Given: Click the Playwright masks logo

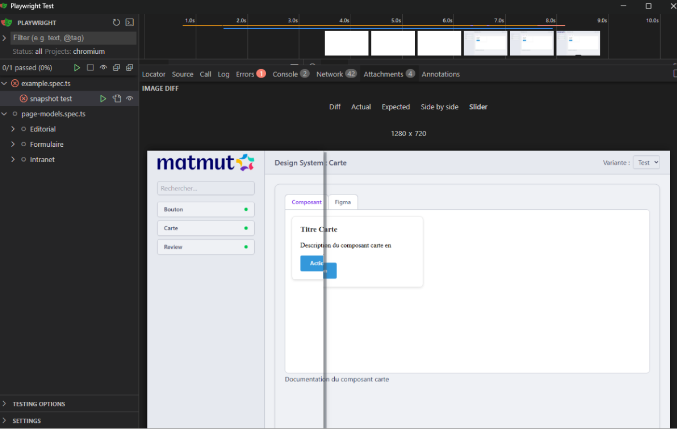Looking at the screenshot, I should (7, 21).
